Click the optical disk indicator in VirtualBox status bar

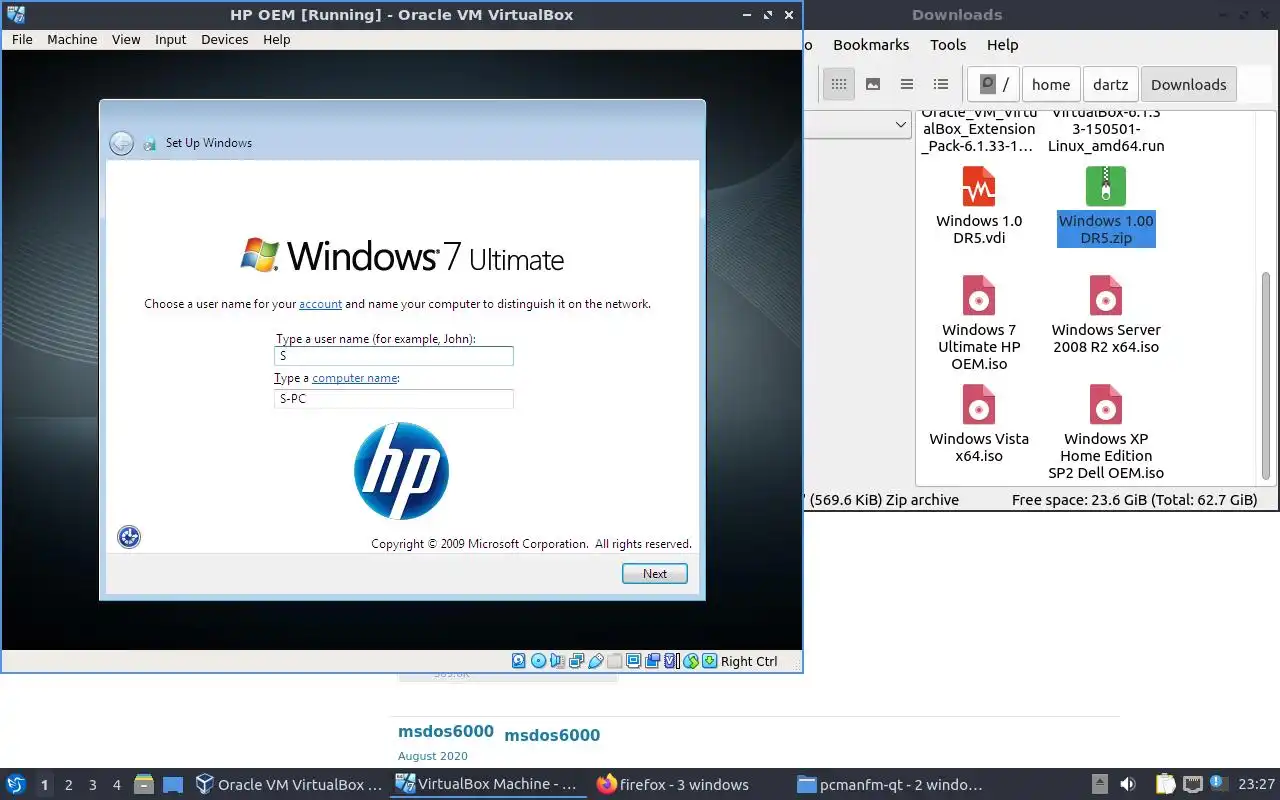tap(538, 661)
